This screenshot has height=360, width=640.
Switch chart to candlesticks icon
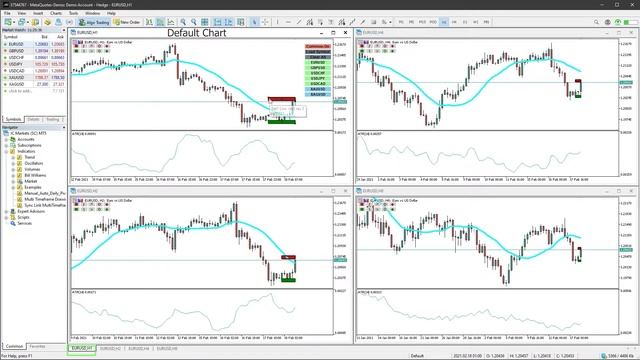160,22
